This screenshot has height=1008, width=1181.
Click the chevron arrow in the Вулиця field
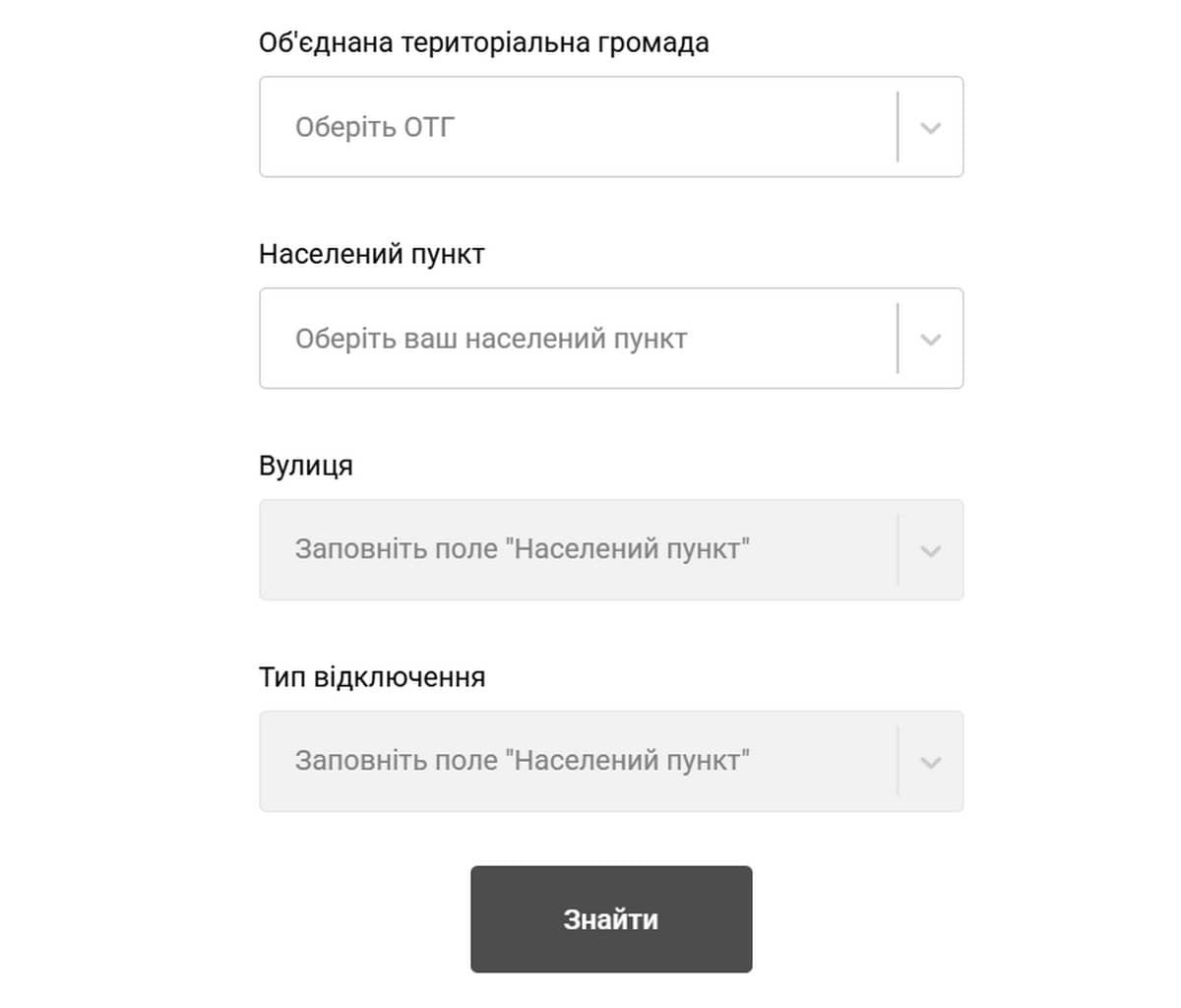coord(930,551)
